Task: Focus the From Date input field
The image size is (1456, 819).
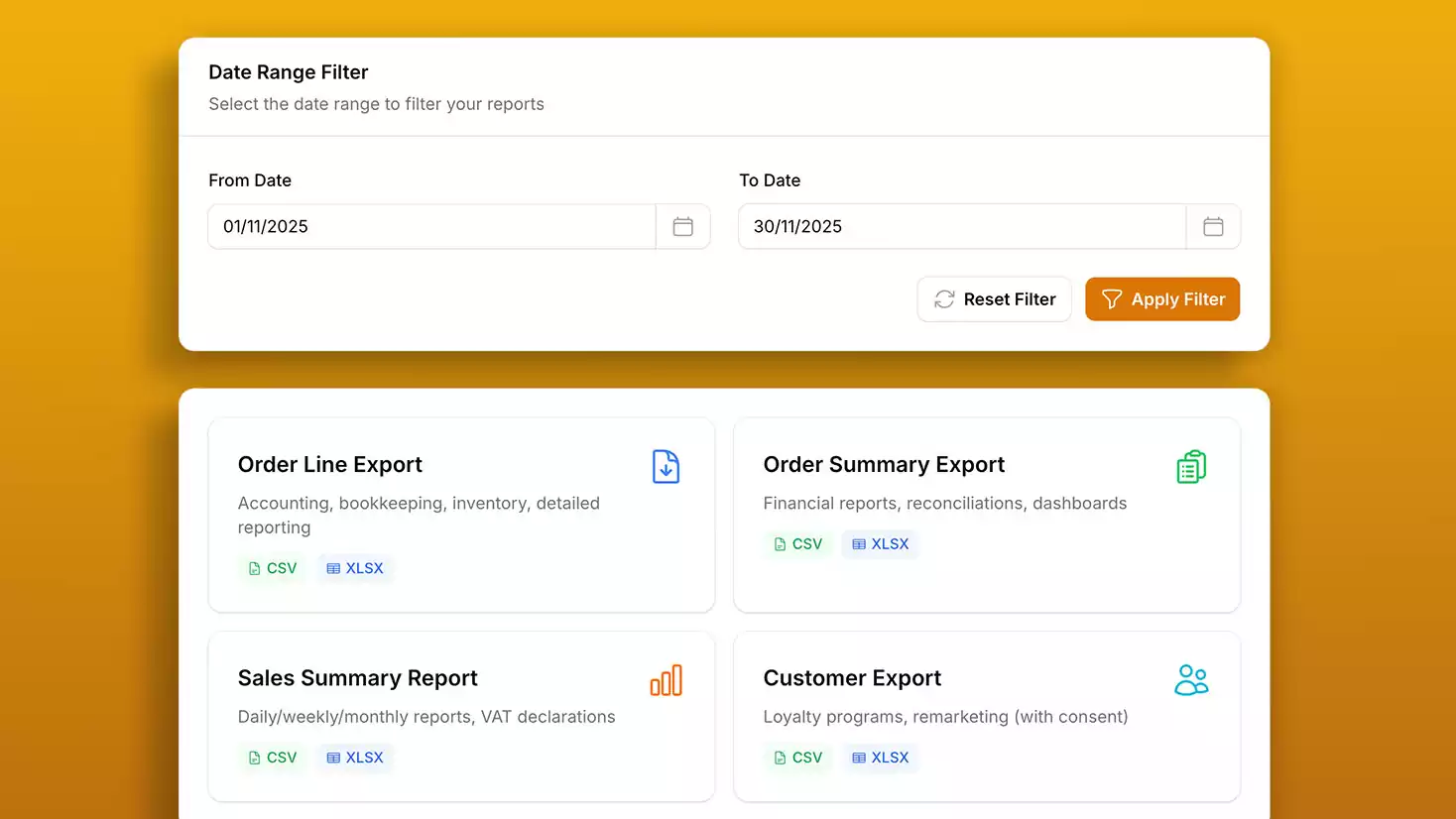Action: pos(431,226)
